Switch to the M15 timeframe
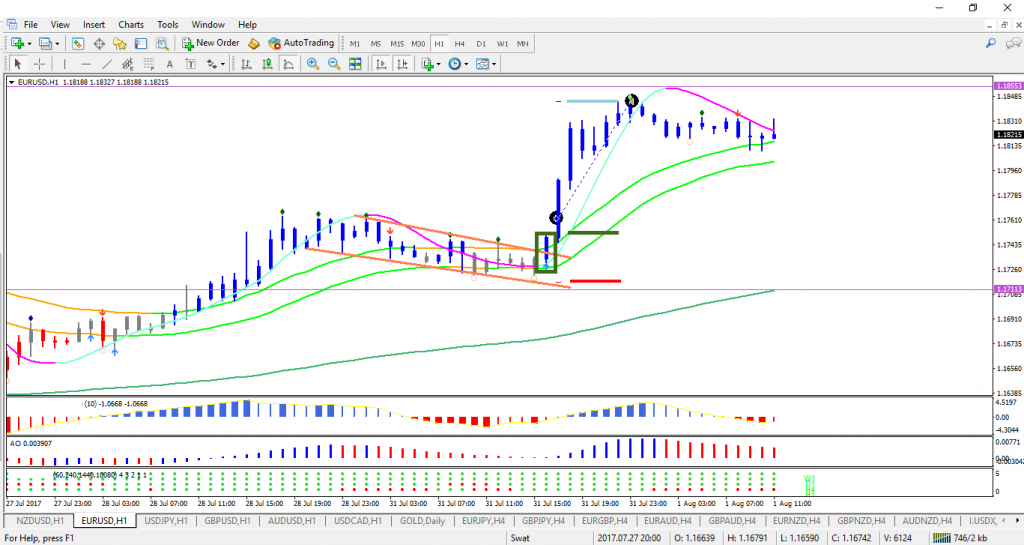Screen dimensions: 1024x545 pyautogui.click(x=397, y=44)
